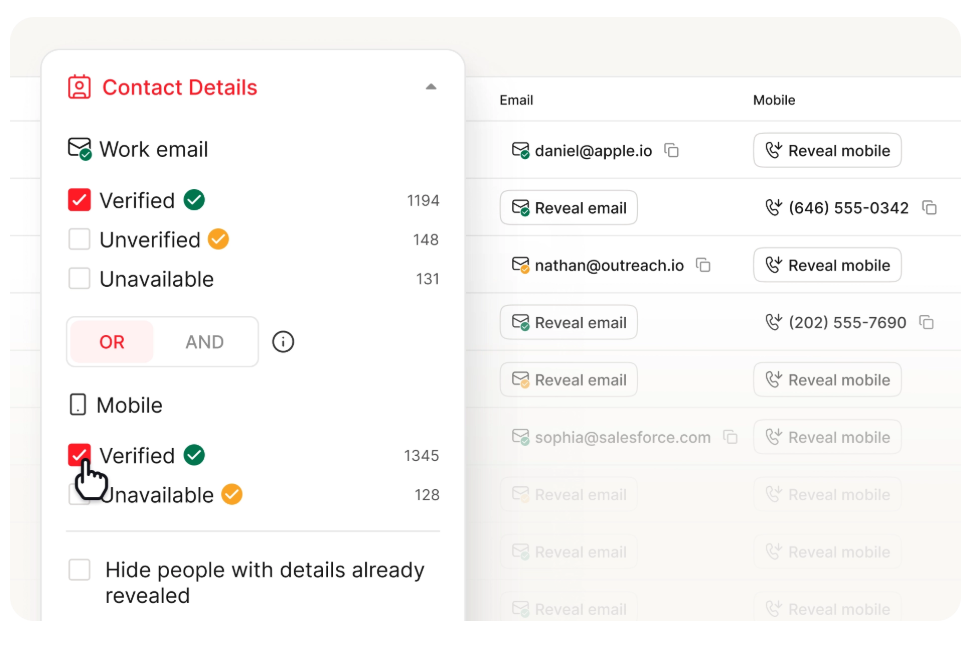Copy the sophia@salesforce.com email address

[730, 437]
